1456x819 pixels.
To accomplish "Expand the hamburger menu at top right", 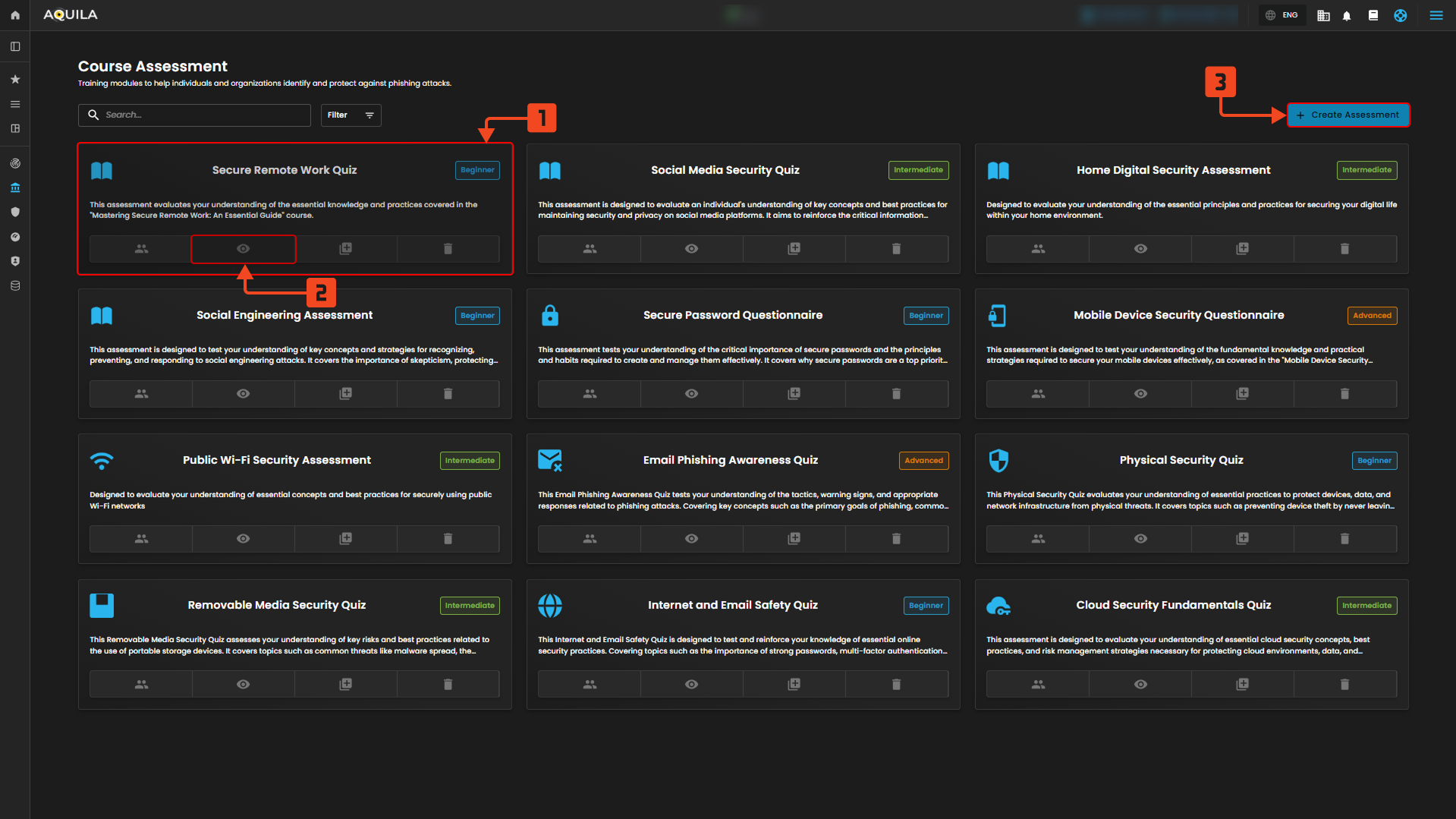I will (x=1436, y=15).
